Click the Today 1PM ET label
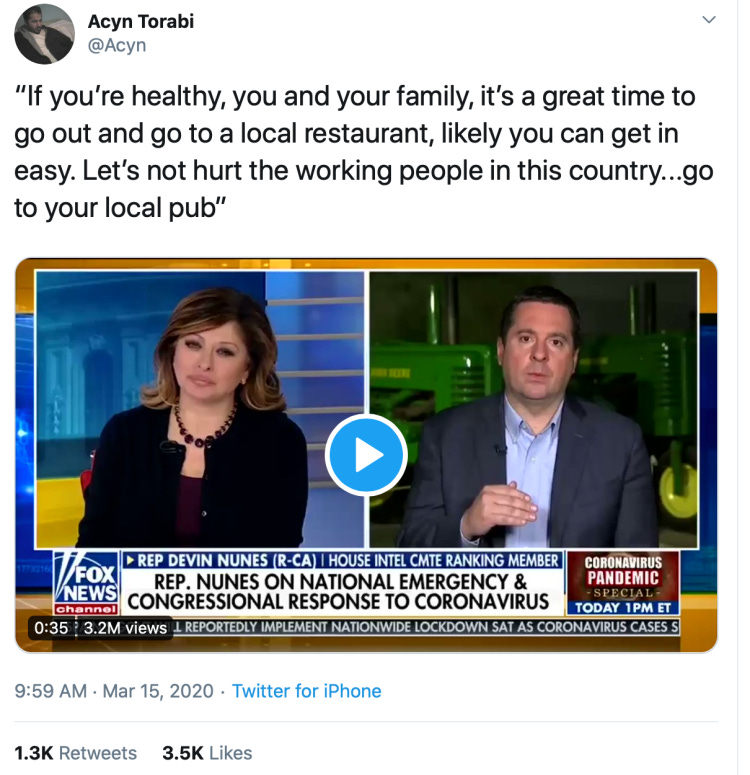 coord(623,607)
